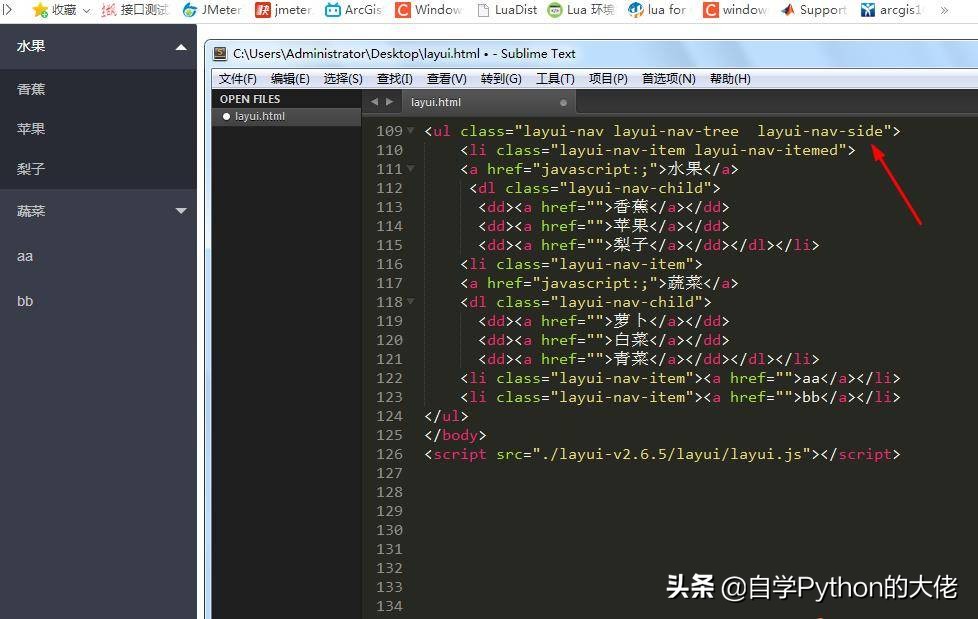Close the layui.html tab via its dot
Image resolution: width=978 pixels, height=619 pixels.
563,102
